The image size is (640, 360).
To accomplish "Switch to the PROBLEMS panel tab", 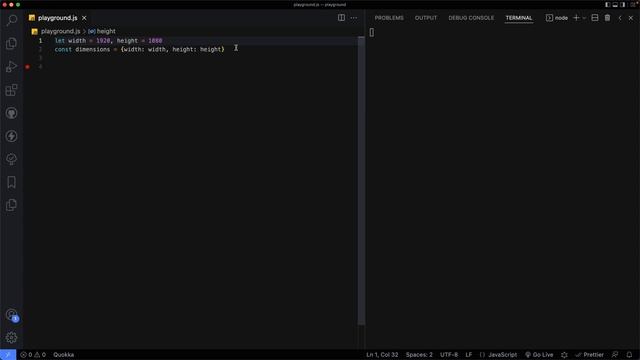I will [x=389, y=18].
